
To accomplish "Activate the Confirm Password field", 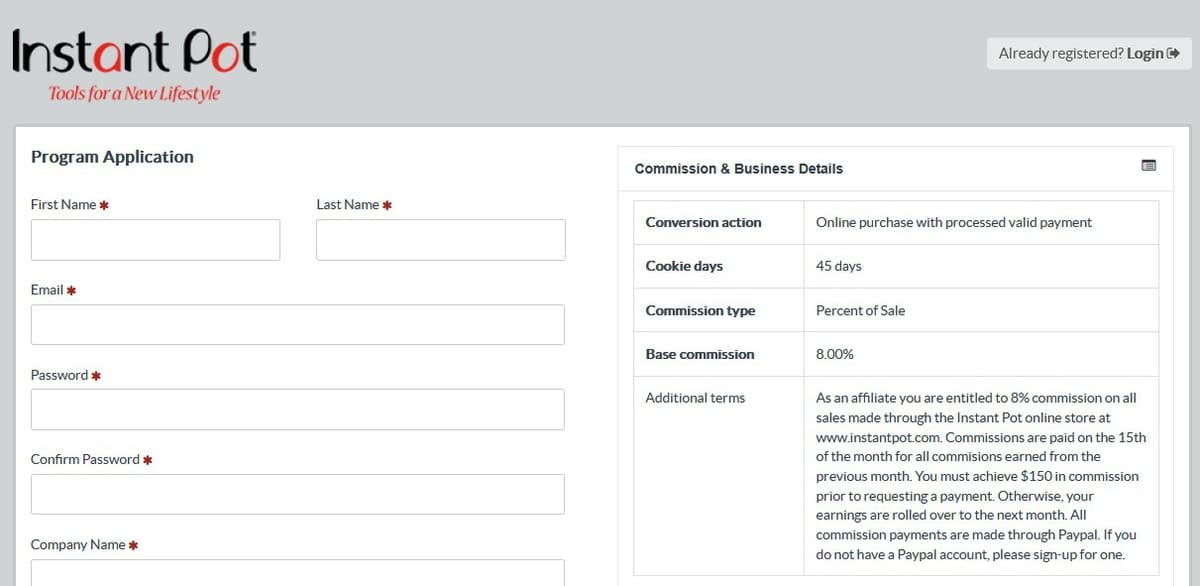I will [x=298, y=494].
